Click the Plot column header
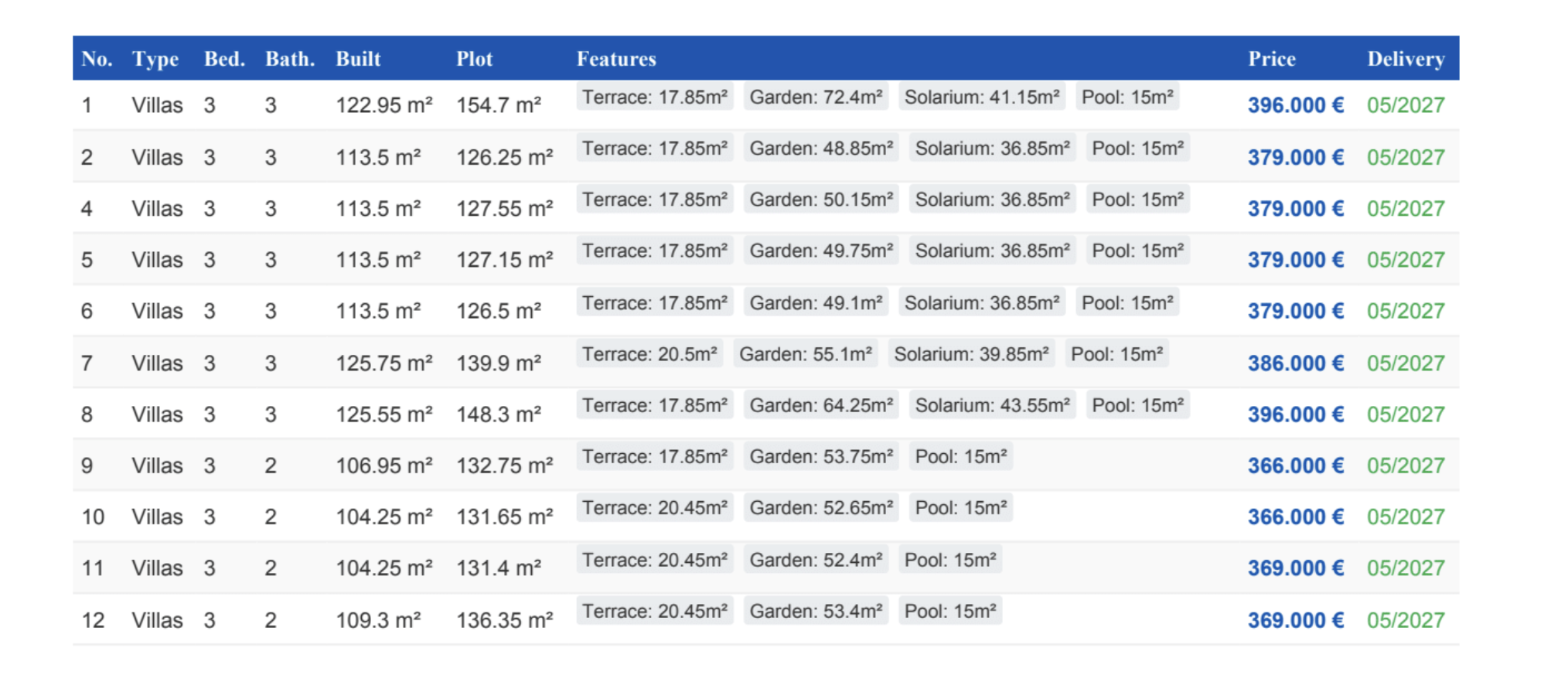Viewport: 1568px width, 696px height. click(474, 59)
